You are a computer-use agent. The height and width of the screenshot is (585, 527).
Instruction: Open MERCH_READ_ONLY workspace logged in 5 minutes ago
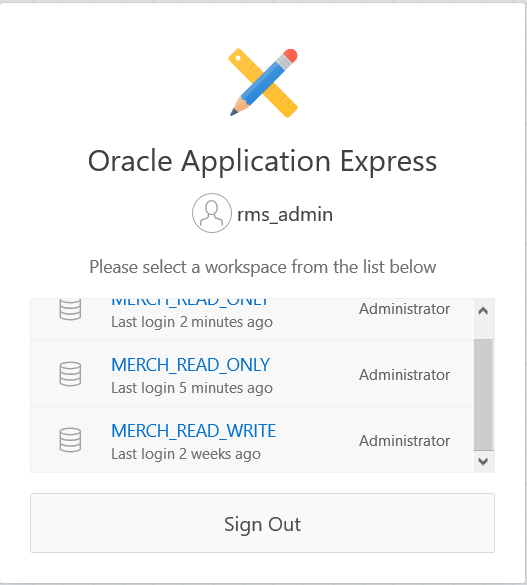(x=191, y=365)
